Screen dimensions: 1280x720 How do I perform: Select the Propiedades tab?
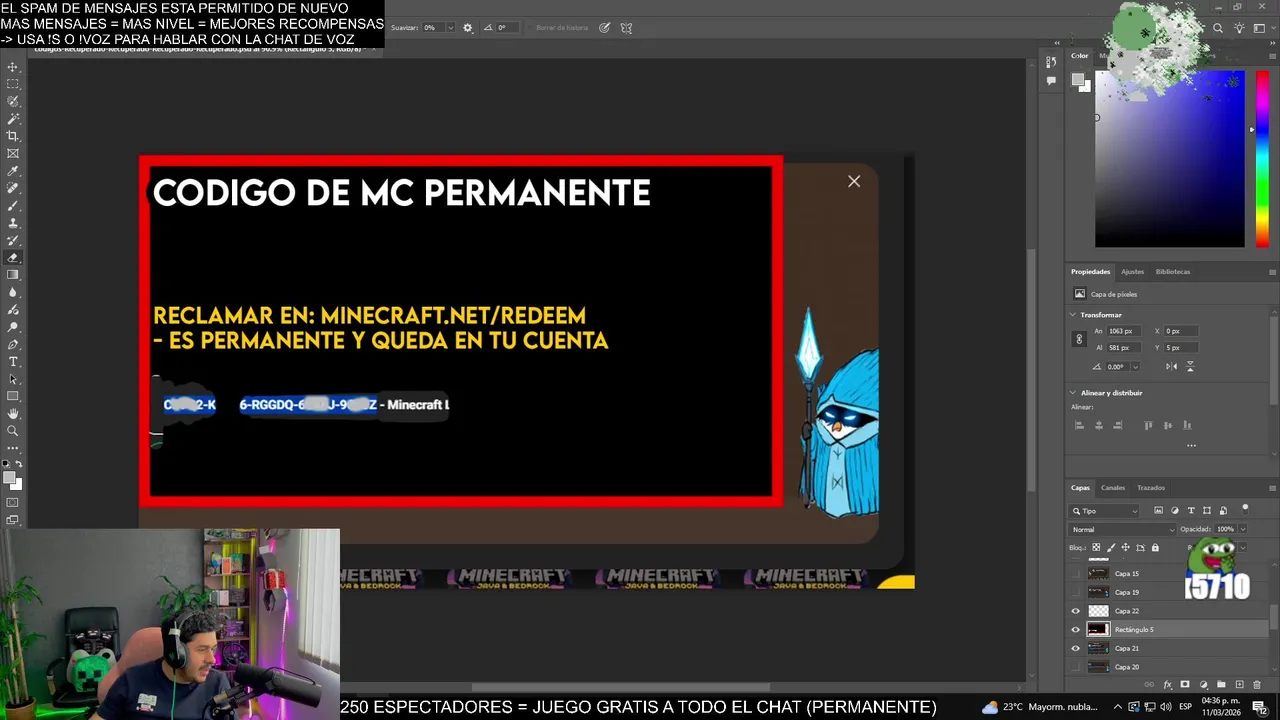pos(1091,272)
